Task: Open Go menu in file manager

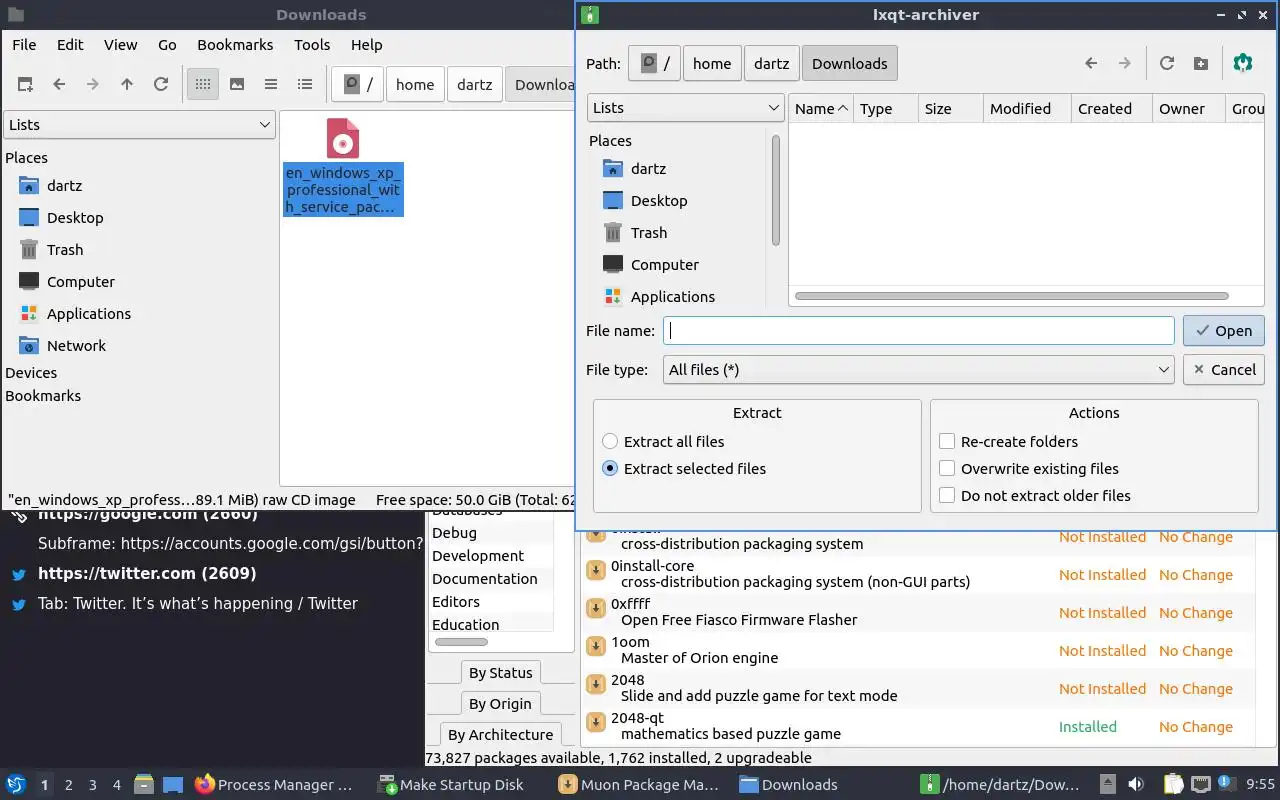Action: (x=167, y=45)
